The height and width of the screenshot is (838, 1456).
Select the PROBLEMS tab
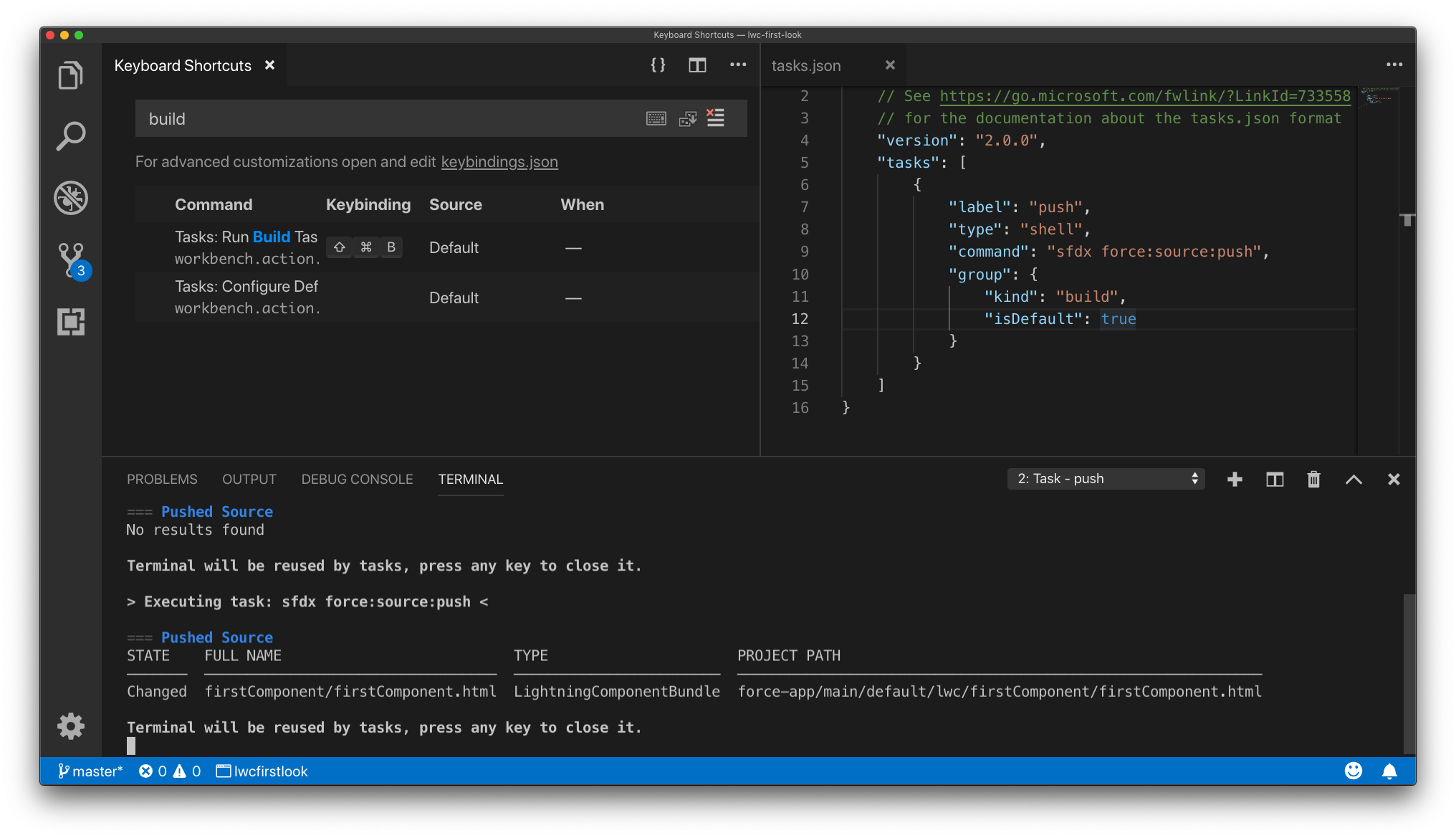tap(162, 479)
